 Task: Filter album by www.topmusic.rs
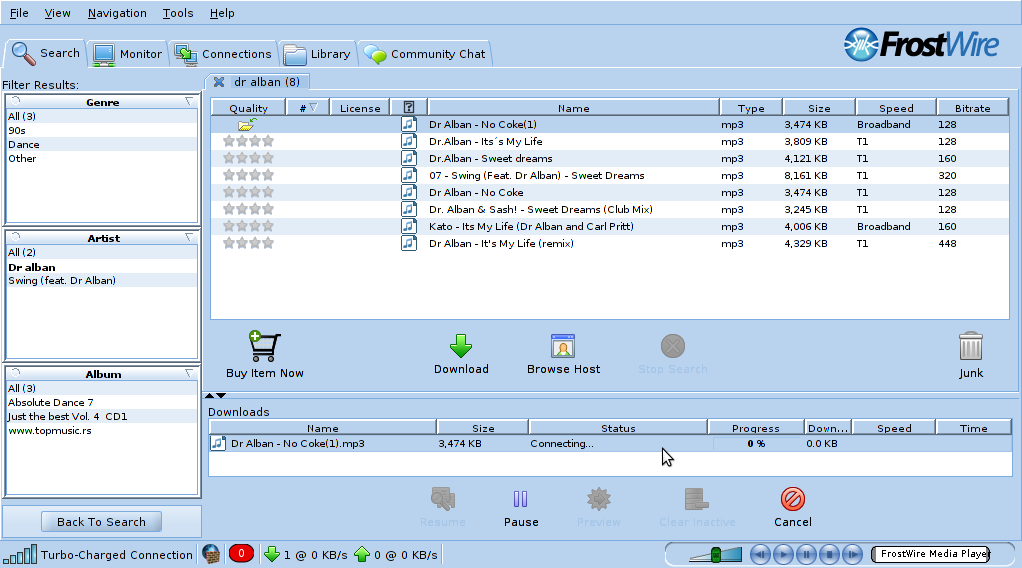tap(101, 430)
